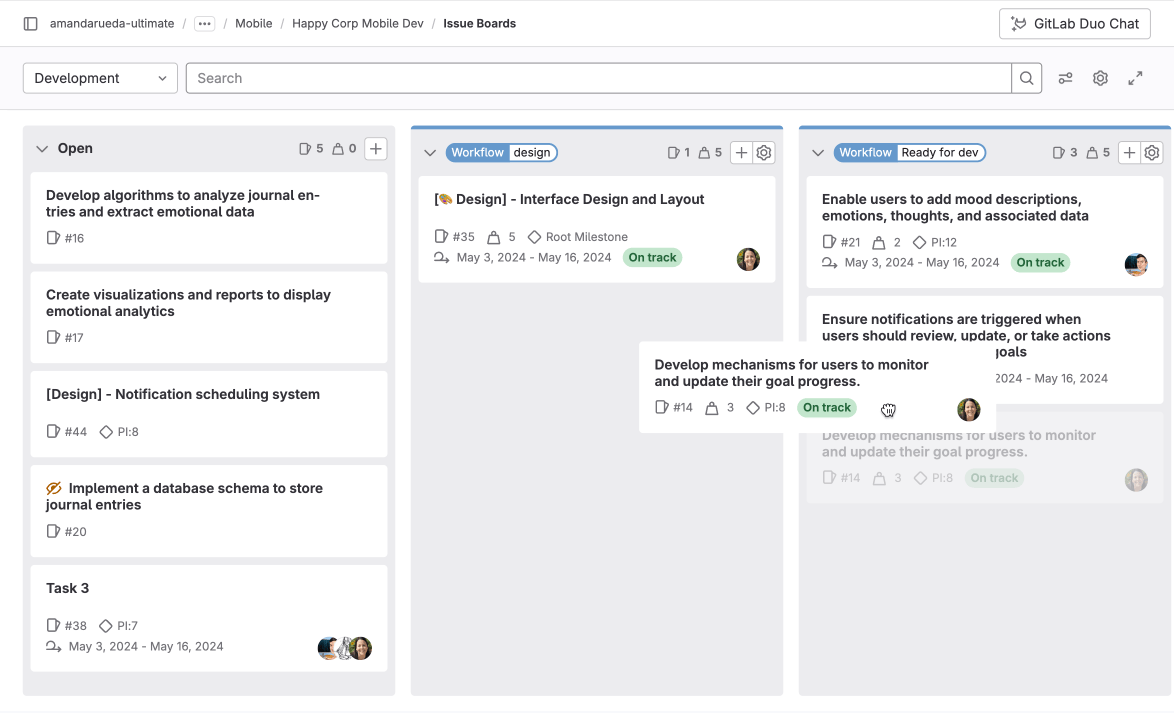Viewport: 1174px width, 713px height.
Task: Click assignee avatar on Interface Design card
Action: [748, 259]
